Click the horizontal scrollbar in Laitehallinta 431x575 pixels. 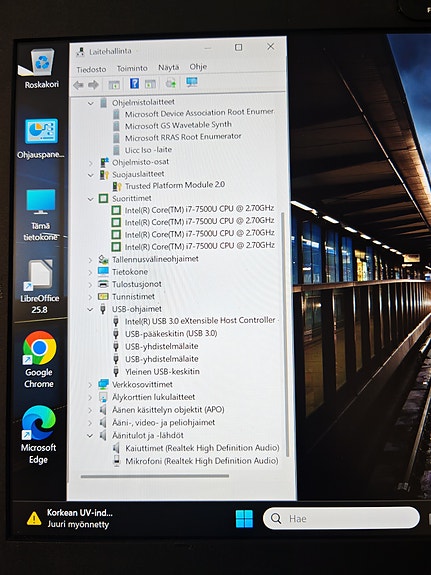pos(155,476)
